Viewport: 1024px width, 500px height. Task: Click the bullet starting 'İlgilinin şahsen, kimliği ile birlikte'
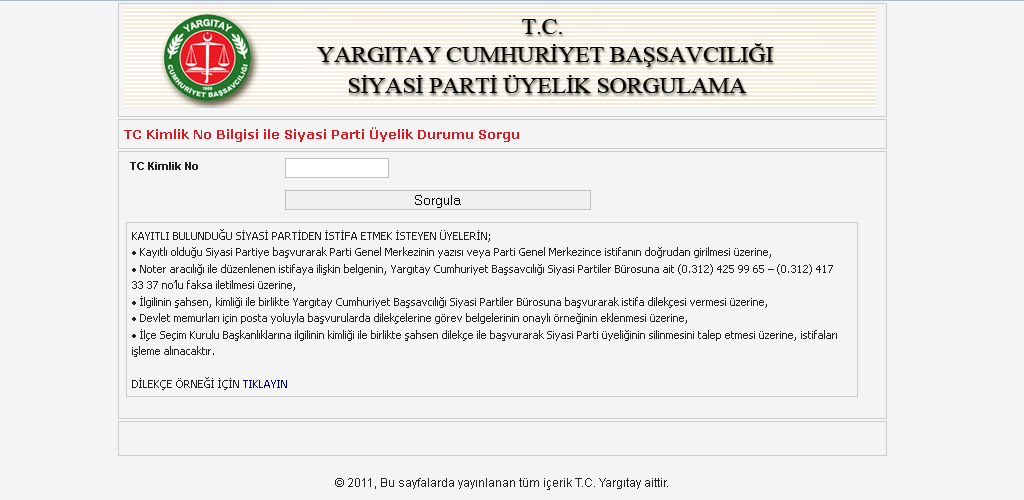click(x=449, y=302)
